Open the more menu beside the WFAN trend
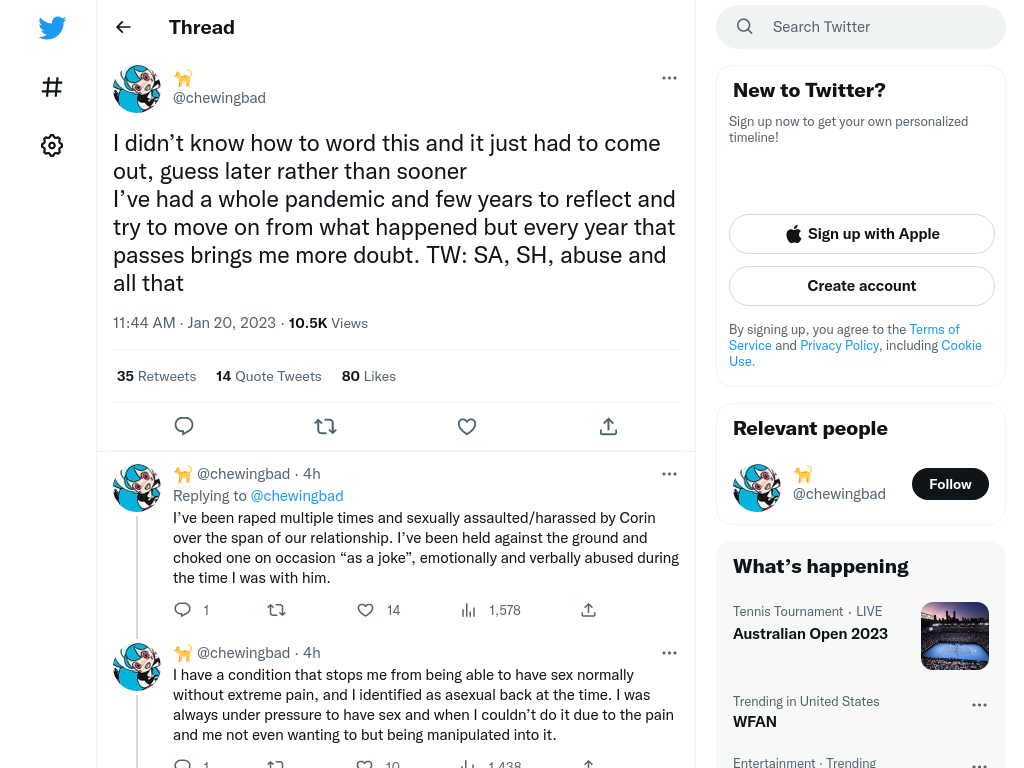This screenshot has height=768, width=1024. 980,705
